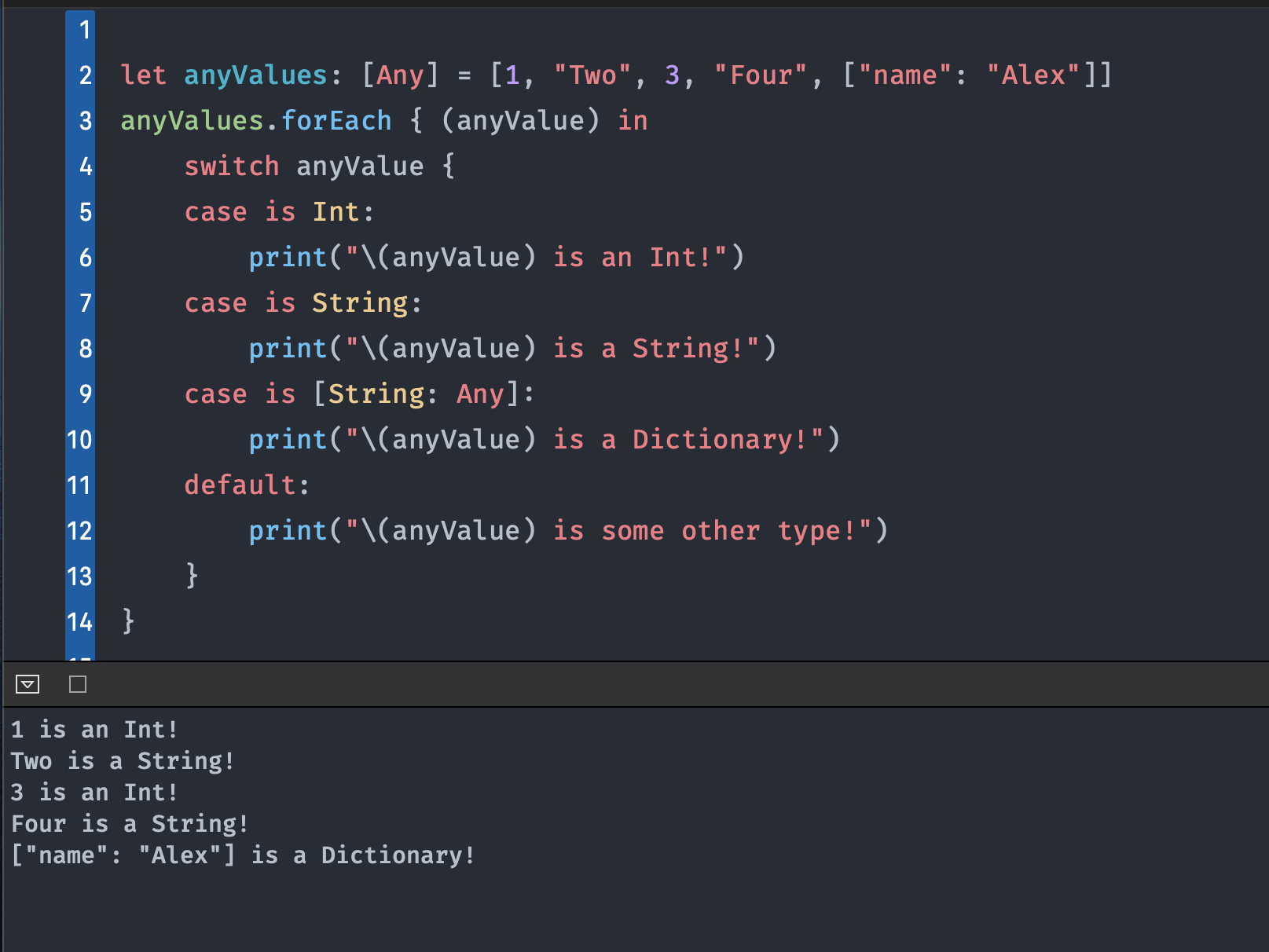Click the default: keyword line

(247, 485)
